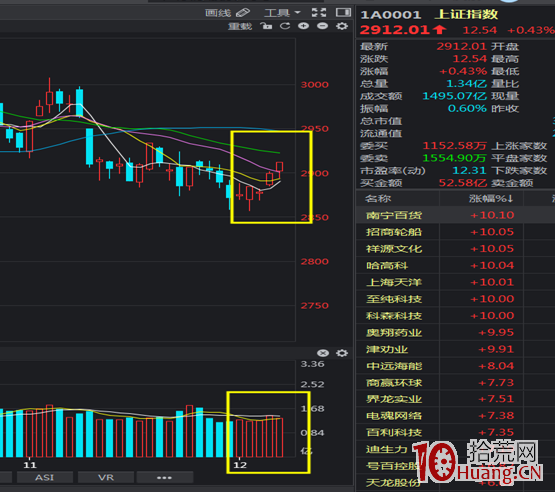555x492 pixels.
Task: Click the 2750 price axis label
Action: [x=315, y=305]
